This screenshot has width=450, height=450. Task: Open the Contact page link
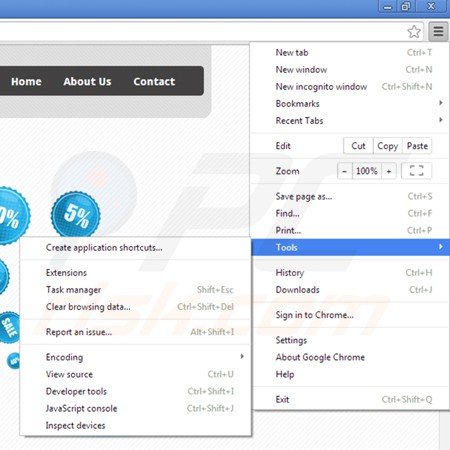click(x=154, y=81)
